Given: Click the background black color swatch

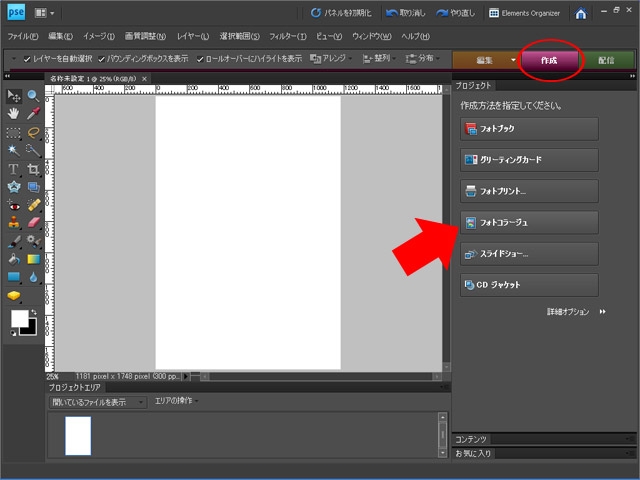Looking at the screenshot, I should [30, 329].
